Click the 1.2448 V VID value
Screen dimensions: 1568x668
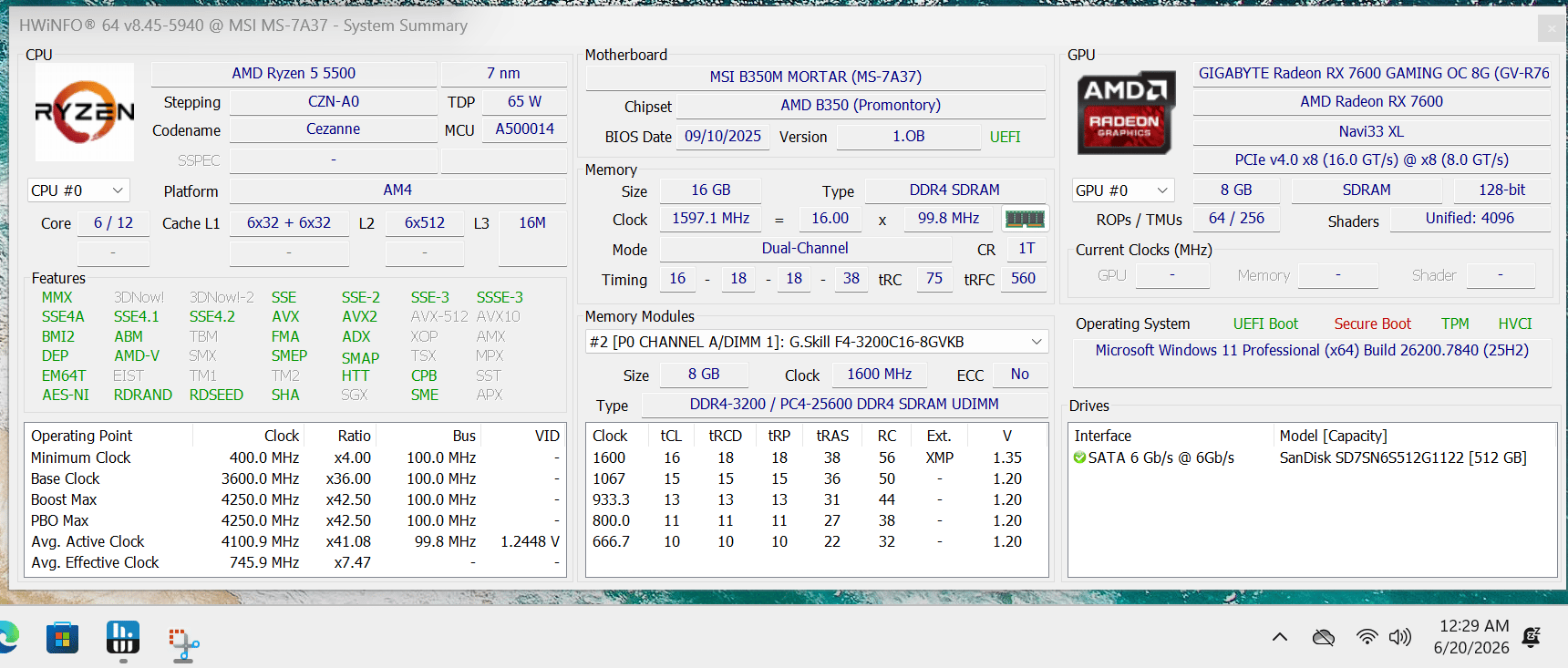530,542
